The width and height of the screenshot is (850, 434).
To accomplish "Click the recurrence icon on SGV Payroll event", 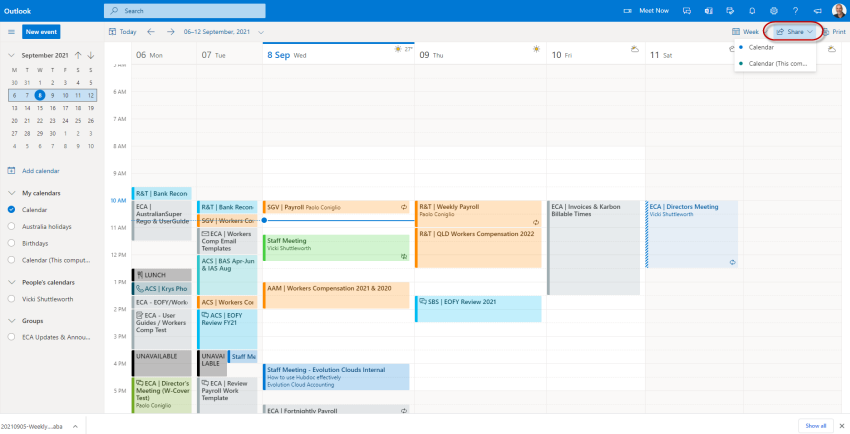I will point(403,207).
